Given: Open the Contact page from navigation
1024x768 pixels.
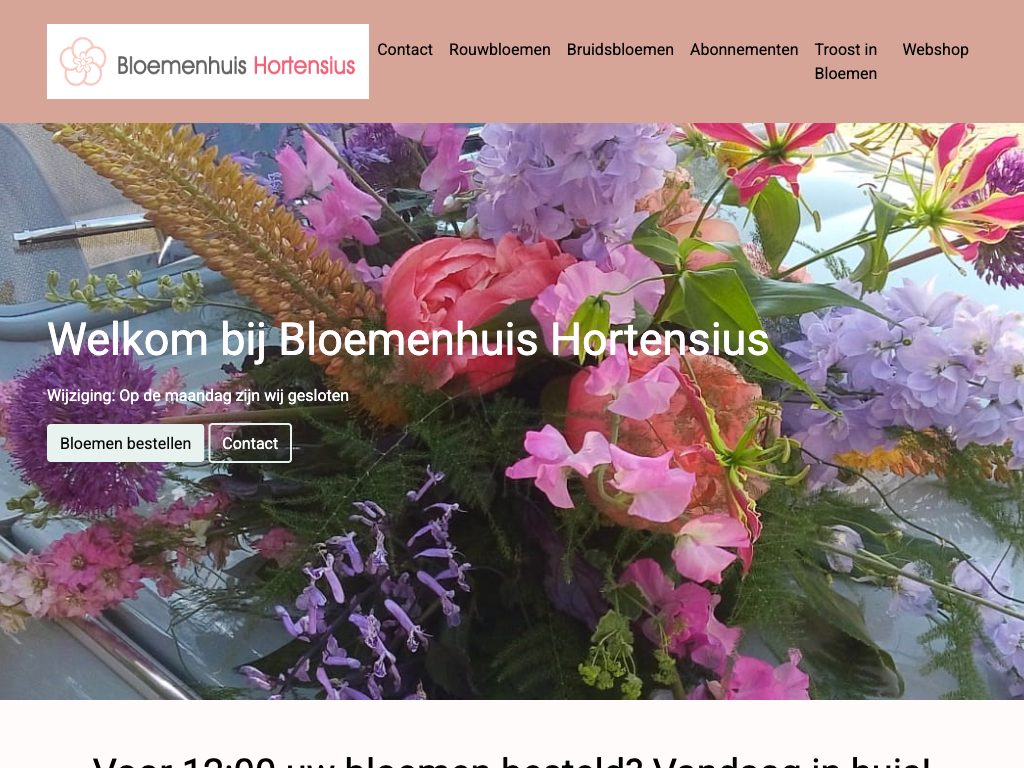Looking at the screenshot, I should point(405,50).
